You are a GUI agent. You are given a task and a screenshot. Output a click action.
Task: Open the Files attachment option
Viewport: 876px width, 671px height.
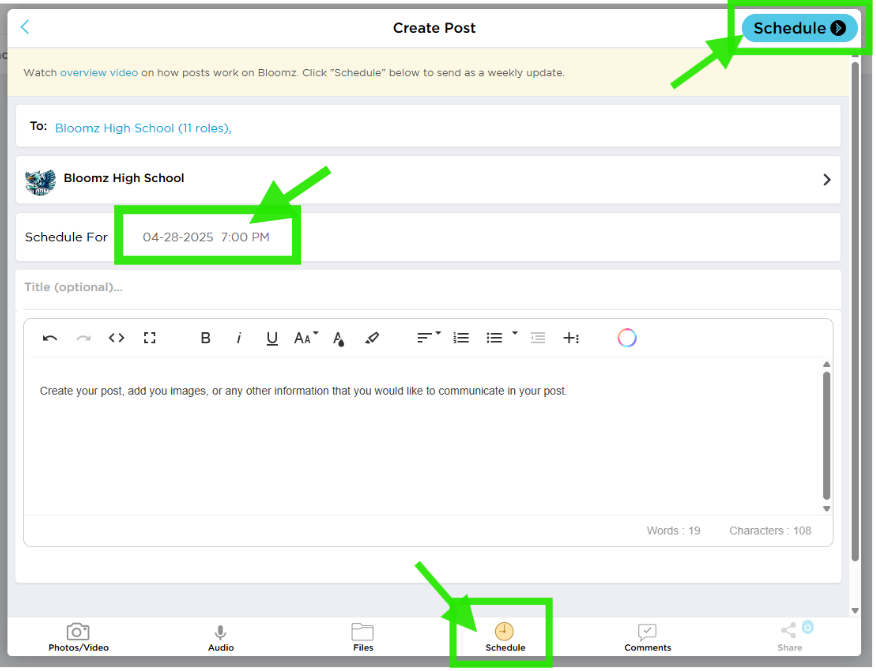[363, 638]
